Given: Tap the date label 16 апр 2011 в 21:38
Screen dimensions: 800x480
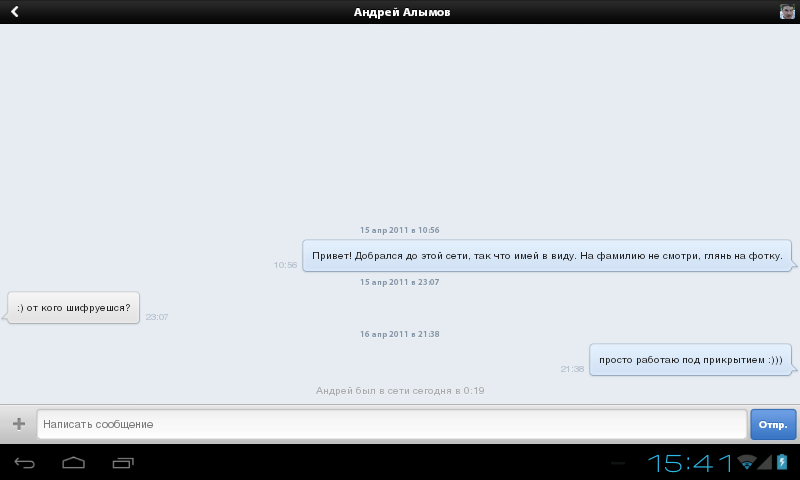Looking at the screenshot, I should point(400,334).
